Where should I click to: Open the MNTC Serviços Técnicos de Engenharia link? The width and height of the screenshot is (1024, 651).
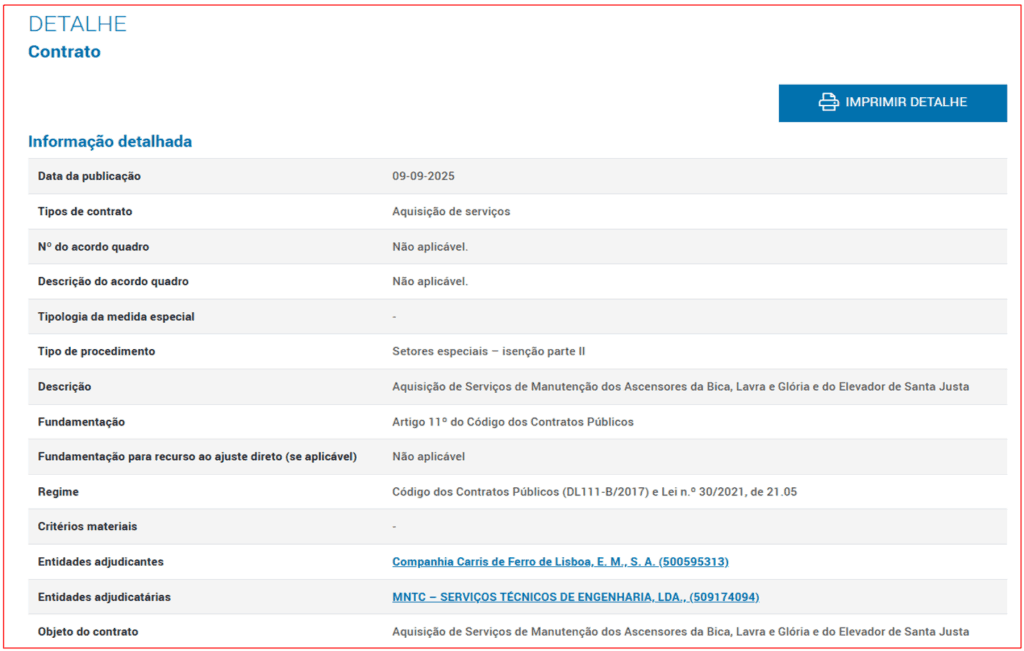(575, 597)
